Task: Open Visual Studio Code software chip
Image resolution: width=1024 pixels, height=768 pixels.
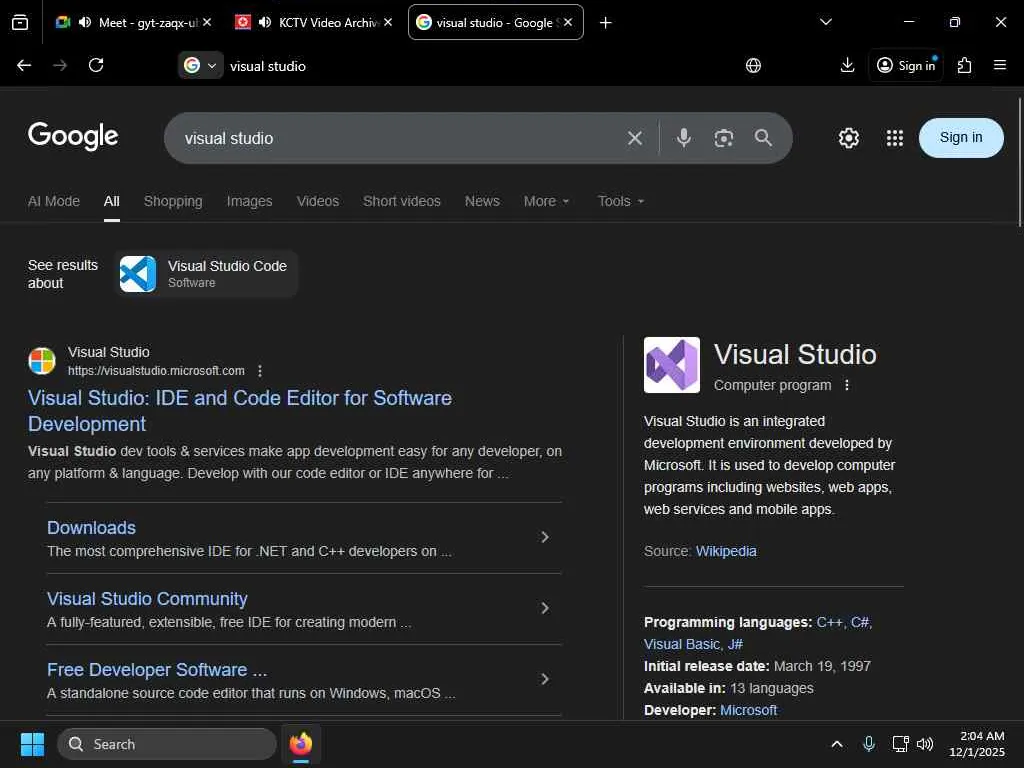Action: coord(207,274)
